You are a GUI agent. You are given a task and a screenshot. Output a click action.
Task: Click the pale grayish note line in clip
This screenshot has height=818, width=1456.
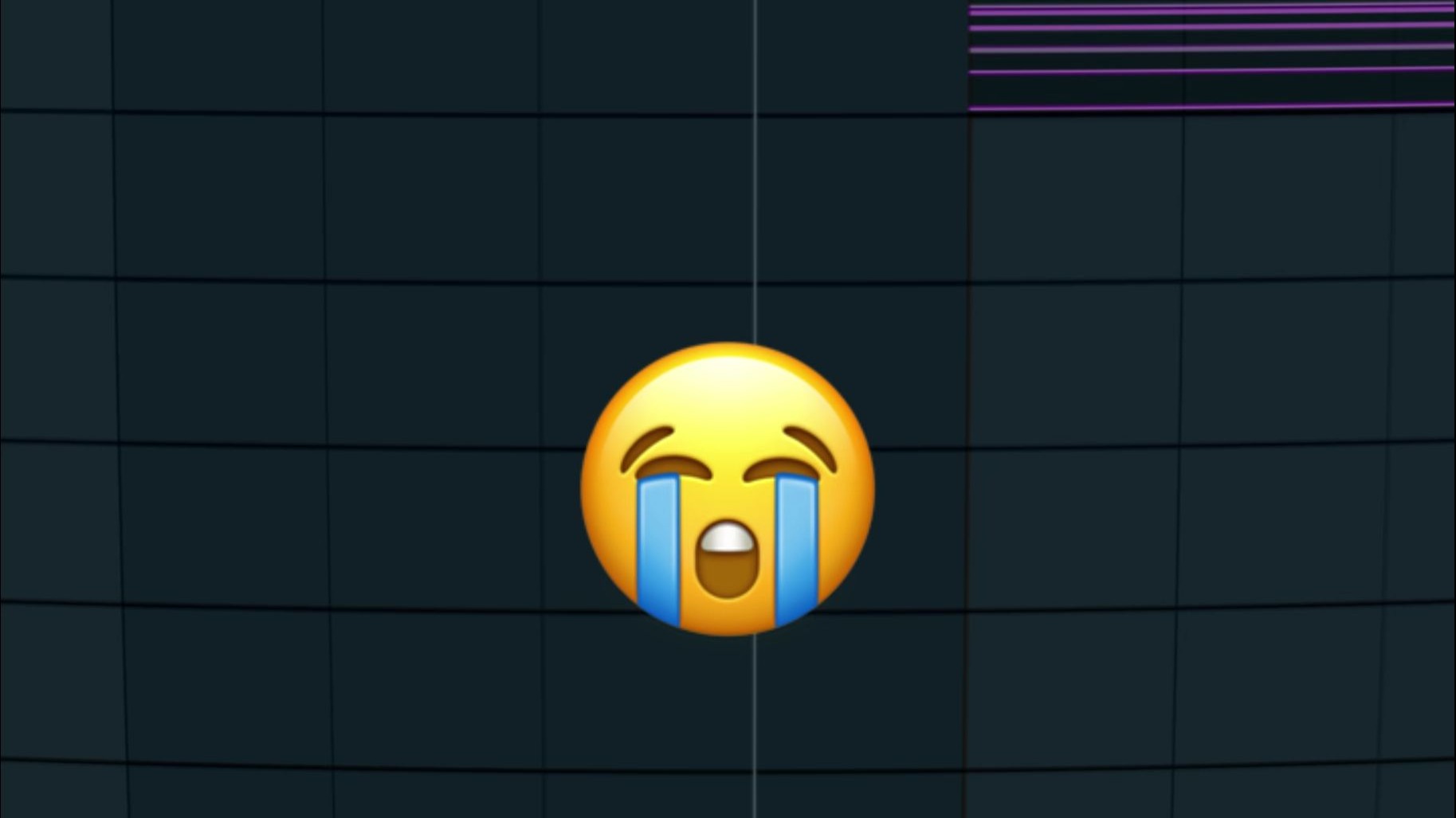[1211, 49]
